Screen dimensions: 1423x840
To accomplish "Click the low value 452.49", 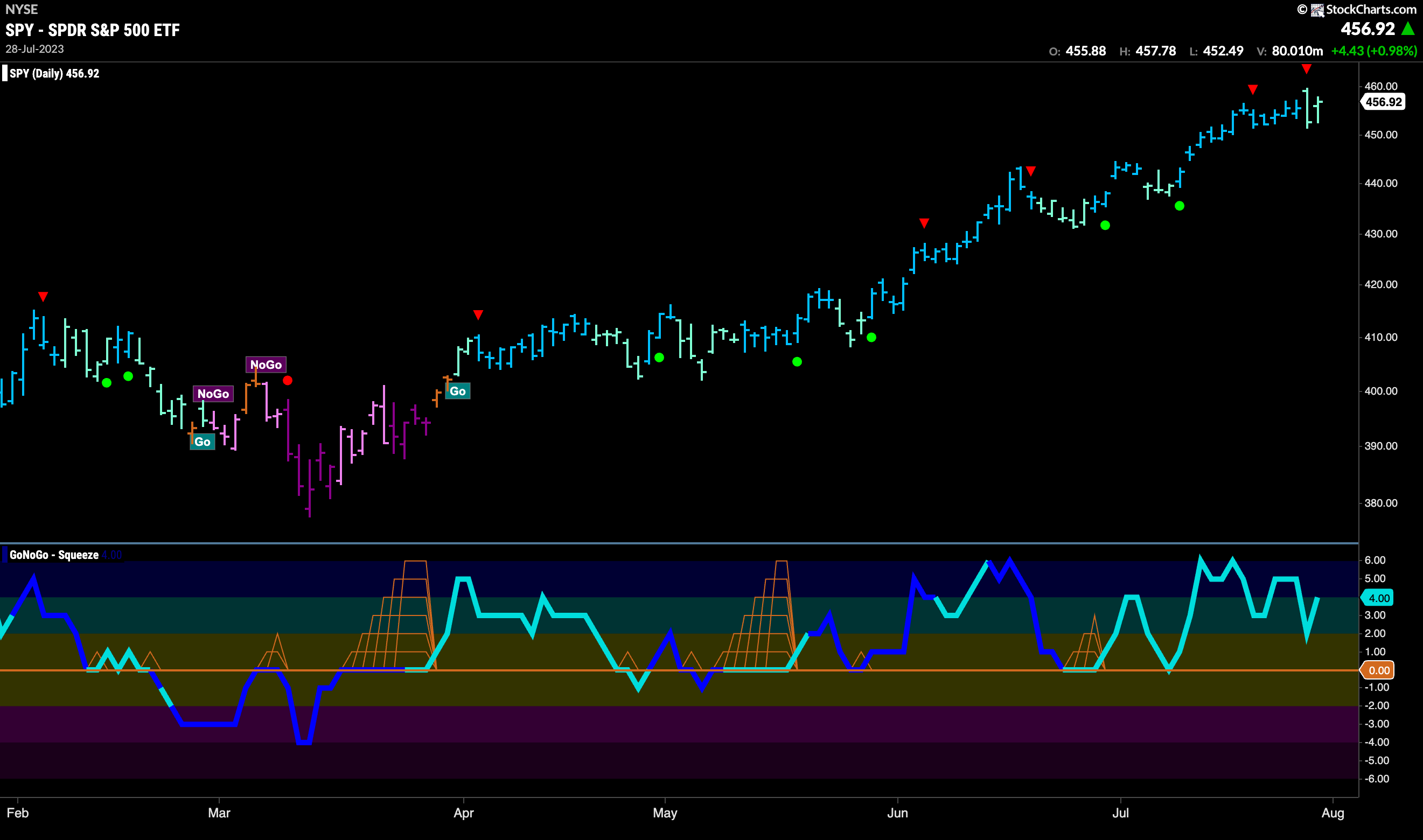I will coord(1223,51).
